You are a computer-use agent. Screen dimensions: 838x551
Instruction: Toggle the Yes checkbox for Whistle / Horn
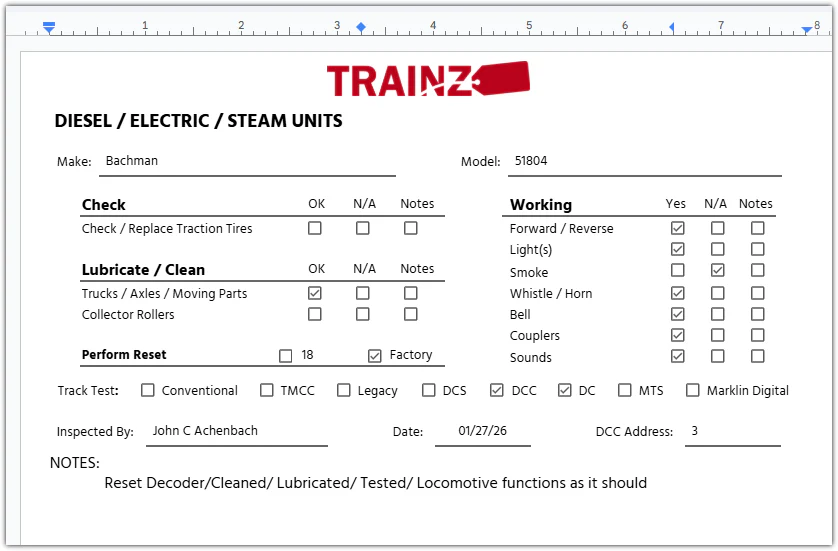678,293
